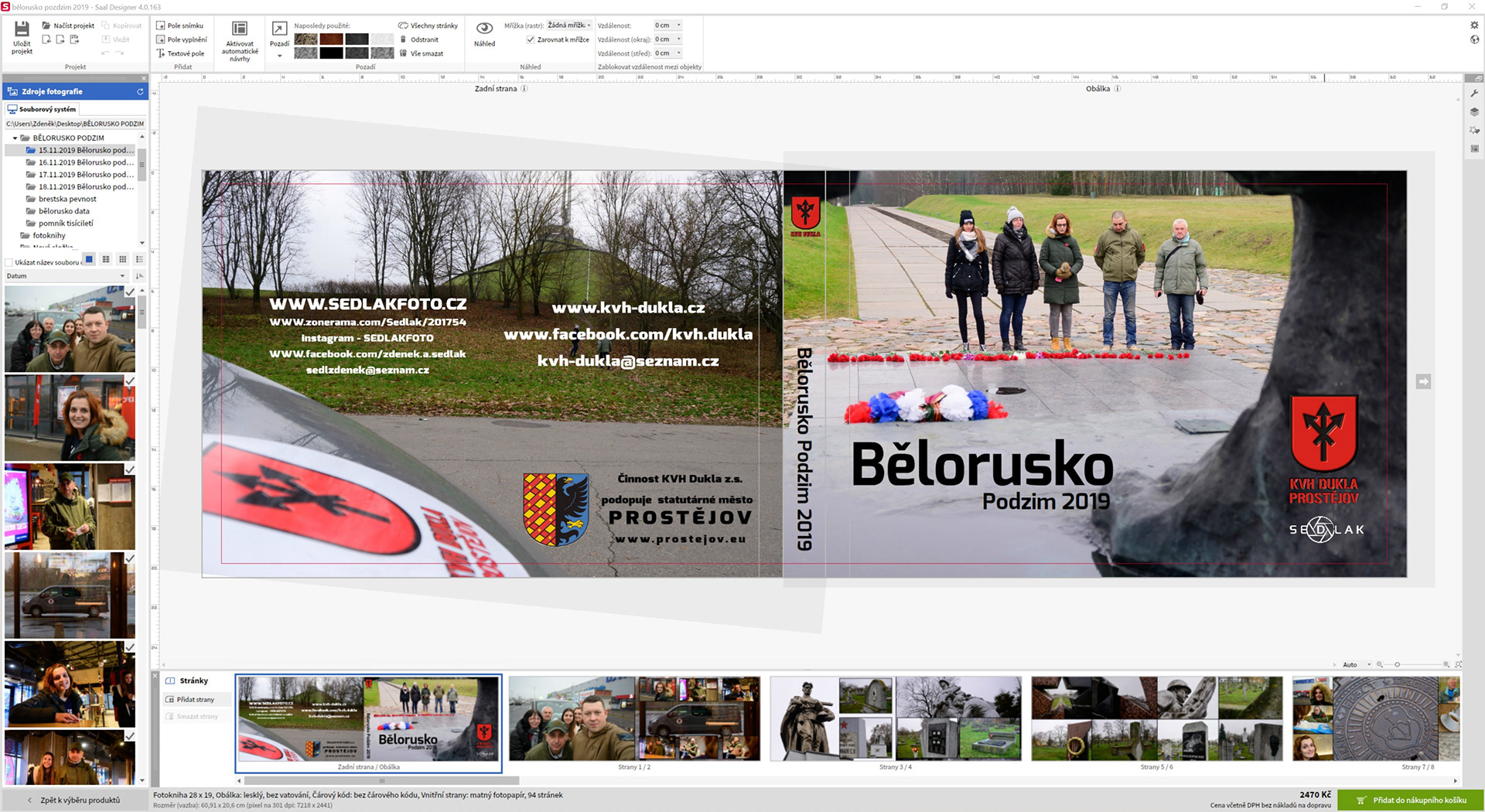Select list view icon in photo panel
The image size is (1485, 812).
[139, 259]
